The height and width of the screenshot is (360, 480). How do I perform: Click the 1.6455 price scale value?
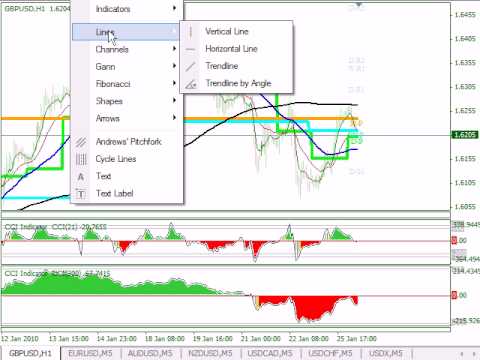(465, 15)
